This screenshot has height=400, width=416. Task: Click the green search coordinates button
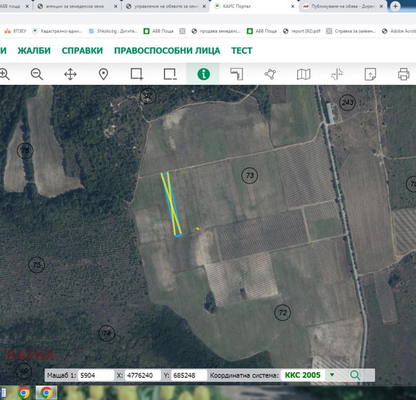355,375
